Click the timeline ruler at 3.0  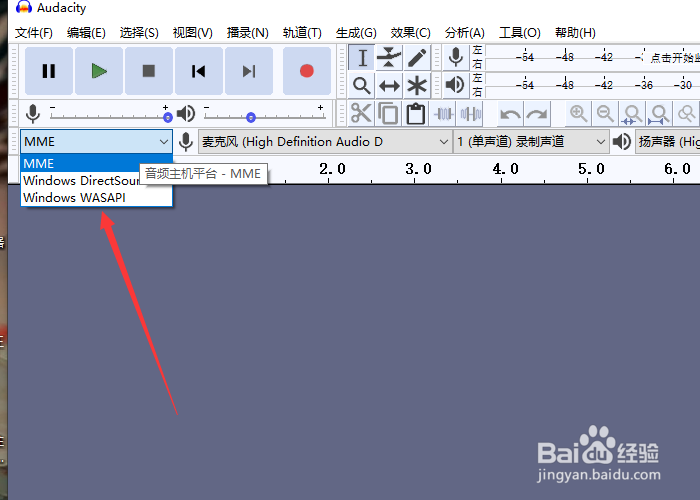(418, 169)
